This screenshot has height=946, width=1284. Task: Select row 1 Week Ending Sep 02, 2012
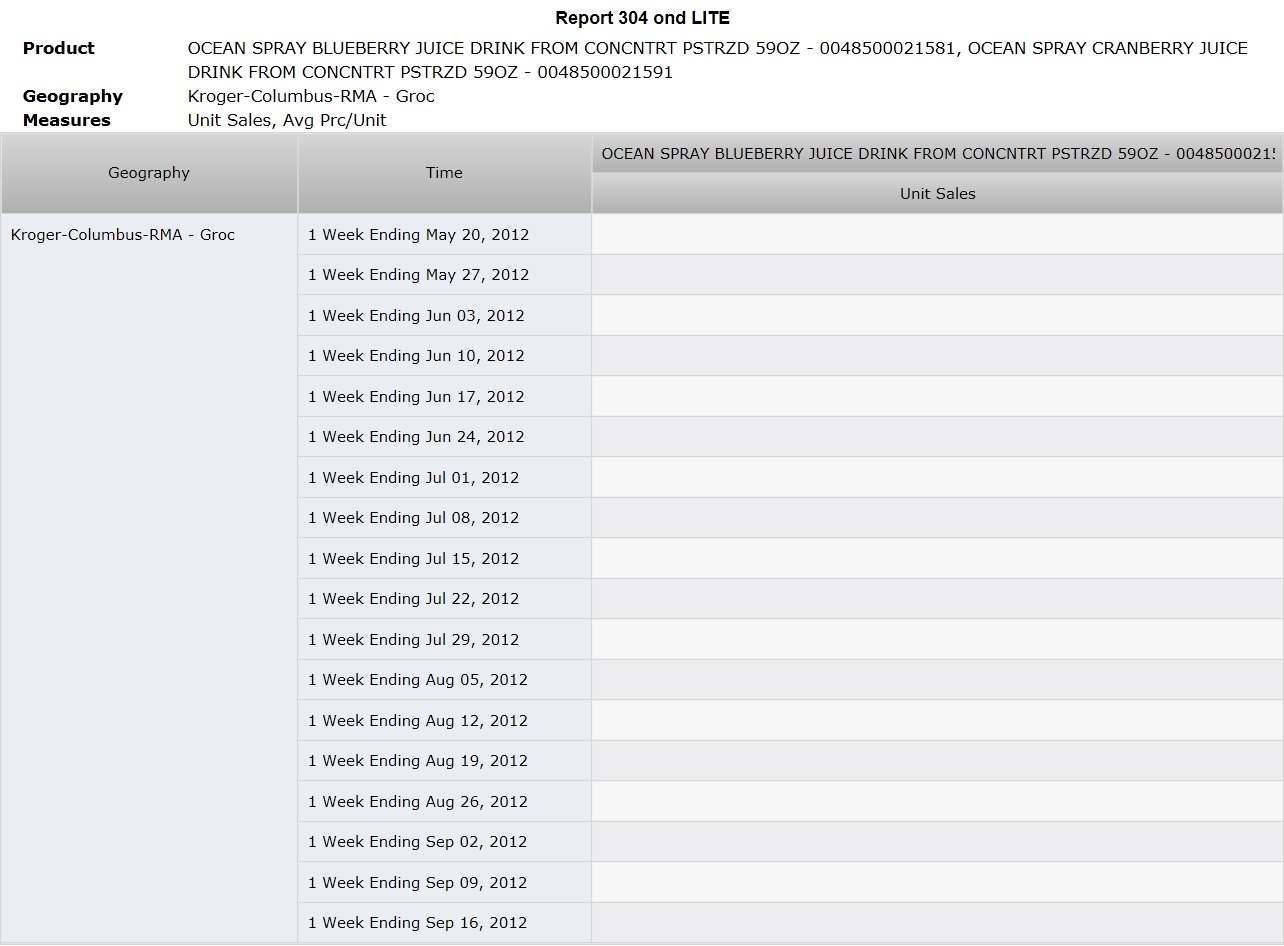[444, 842]
